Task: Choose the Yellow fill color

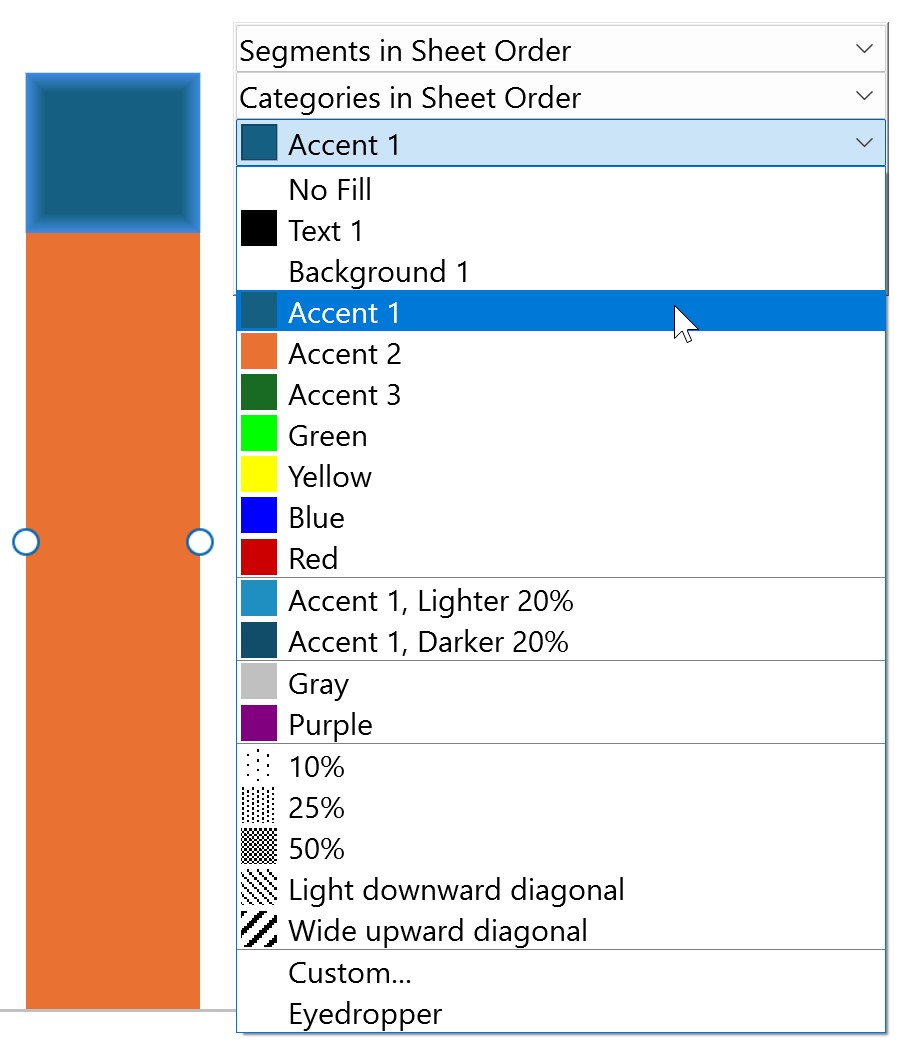Action: 330,477
